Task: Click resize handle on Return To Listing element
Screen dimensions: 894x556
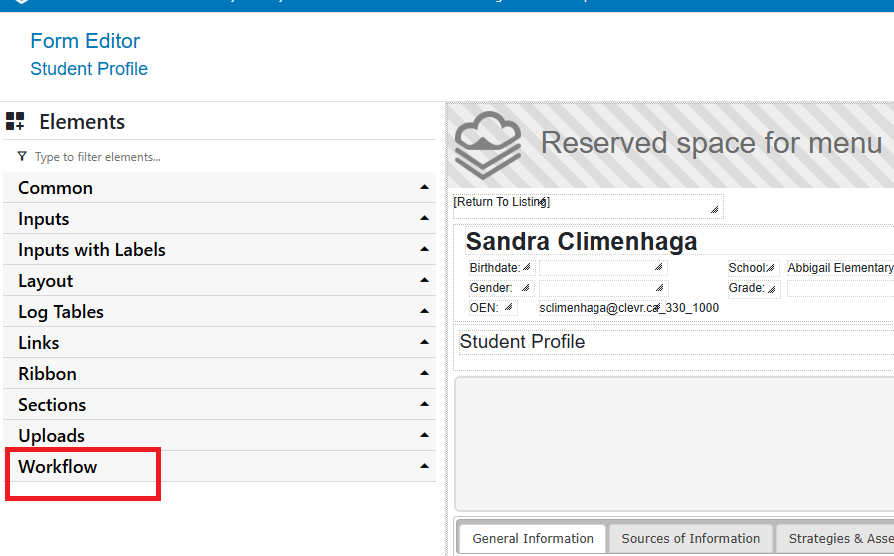Action: coord(714,210)
